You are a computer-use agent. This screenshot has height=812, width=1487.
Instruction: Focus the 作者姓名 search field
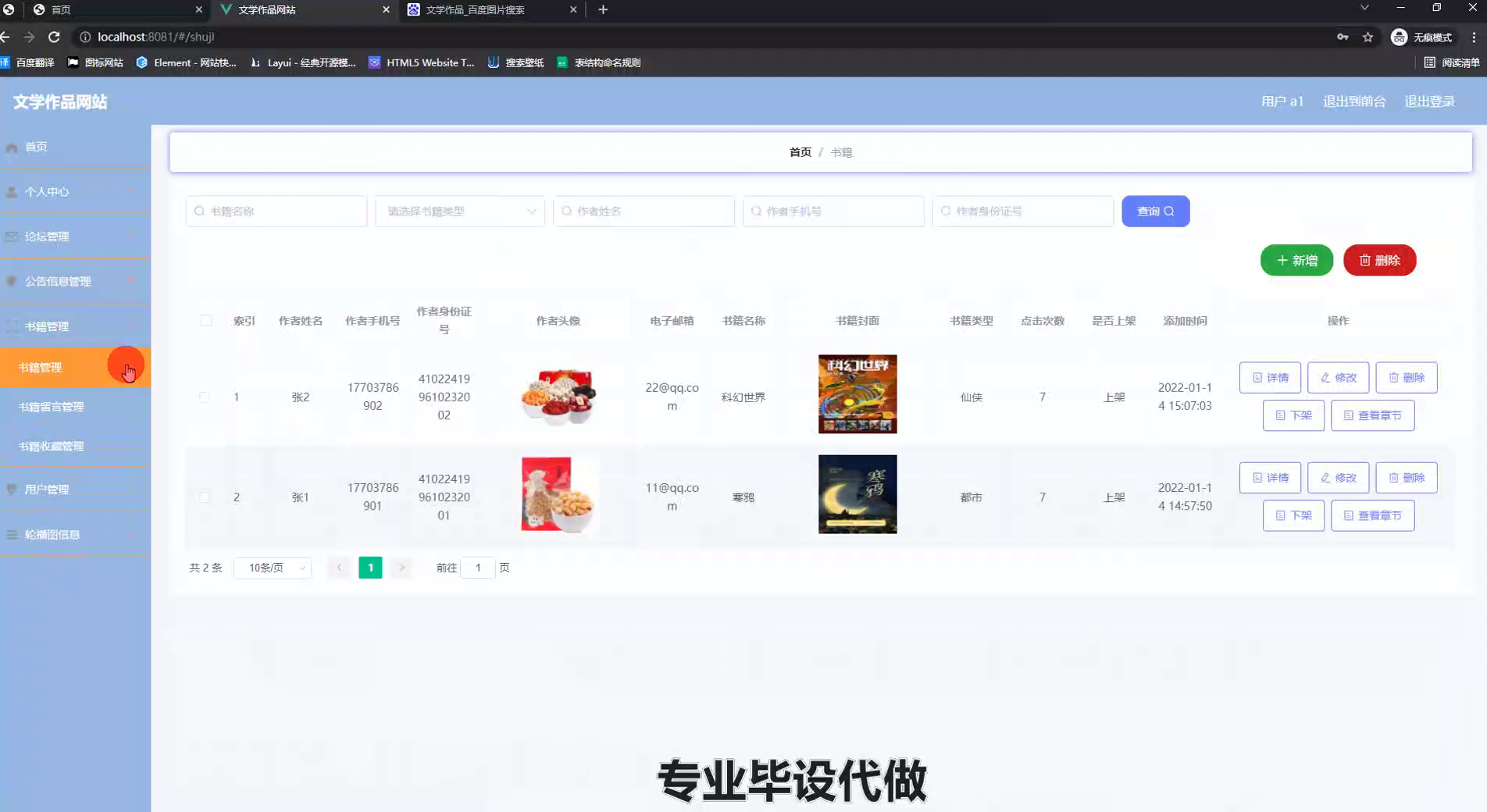pyautogui.click(x=644, y=212)
